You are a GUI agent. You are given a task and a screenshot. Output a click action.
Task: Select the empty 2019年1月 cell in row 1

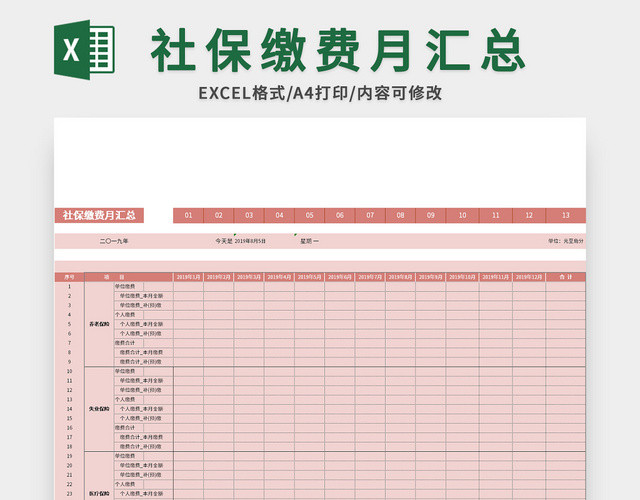188,287
